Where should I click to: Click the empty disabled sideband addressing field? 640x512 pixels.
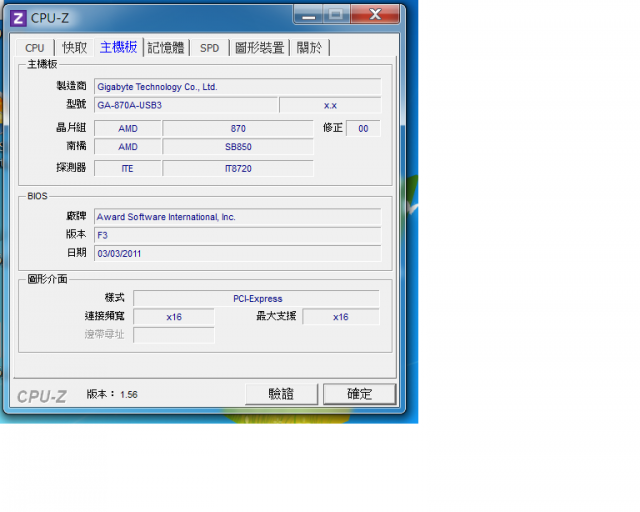(x=174, y=335)
